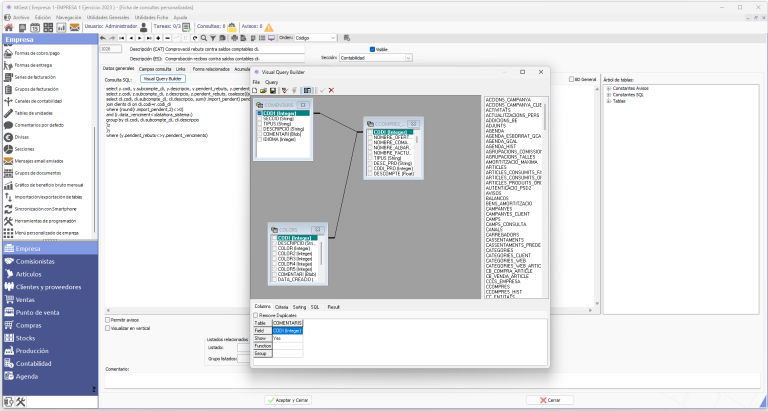Viewport: 768px width, 411px height.
Task: Switch to SQL tab in Query Builder
Action: (x=315, y=307)
